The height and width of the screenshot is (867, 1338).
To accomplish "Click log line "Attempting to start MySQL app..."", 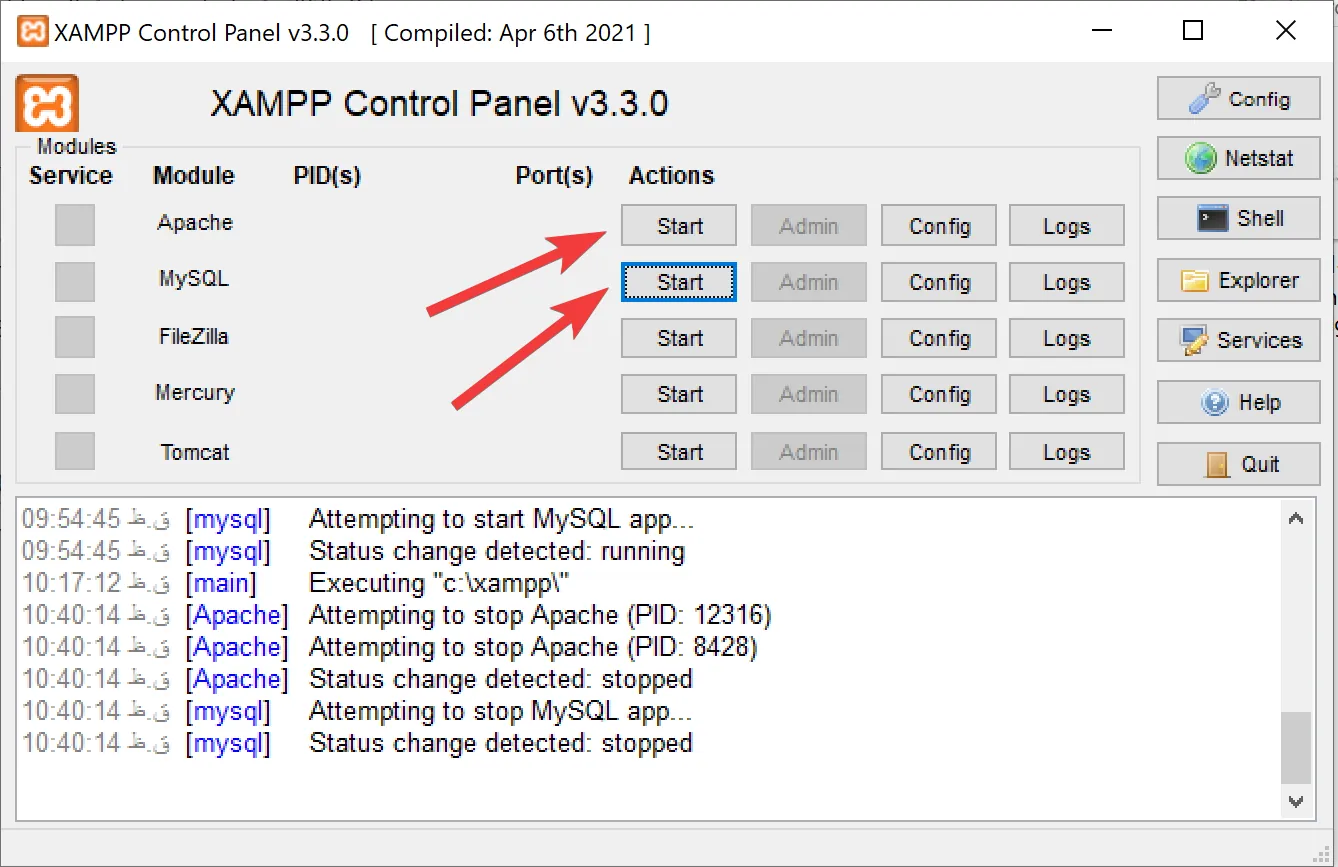I will (501, 519).
